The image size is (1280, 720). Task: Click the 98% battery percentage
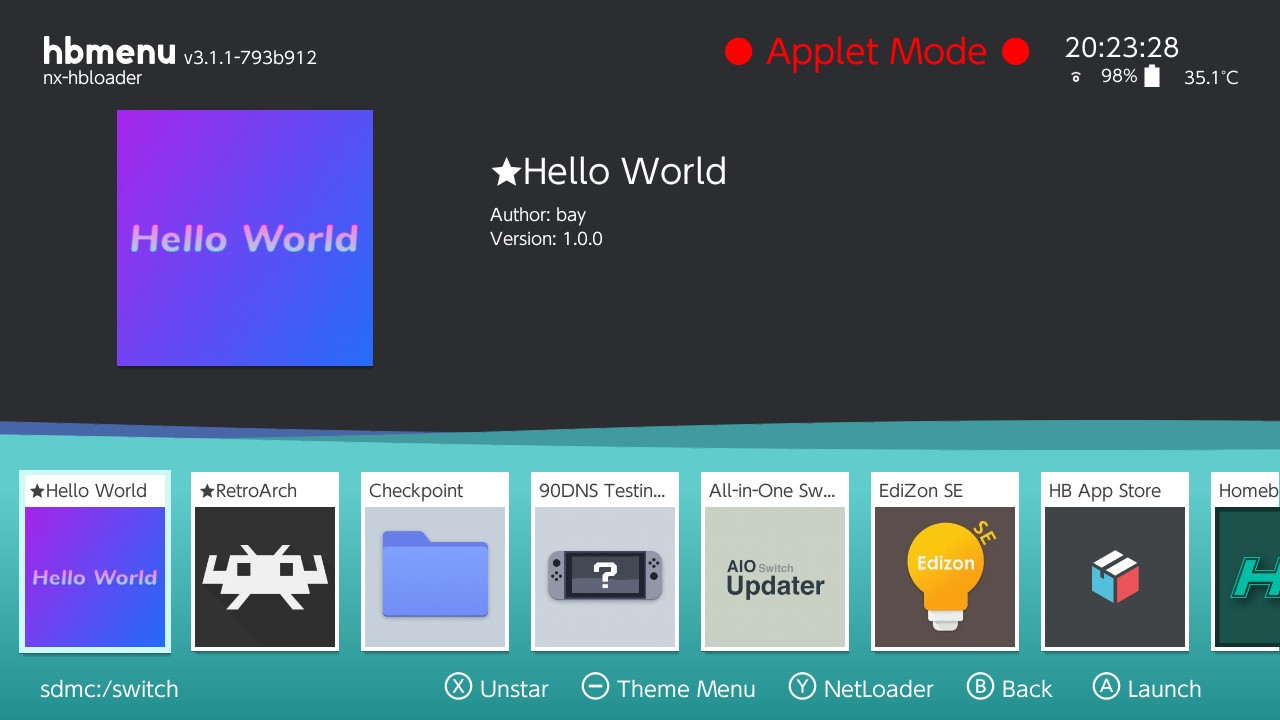(1119, 76)
